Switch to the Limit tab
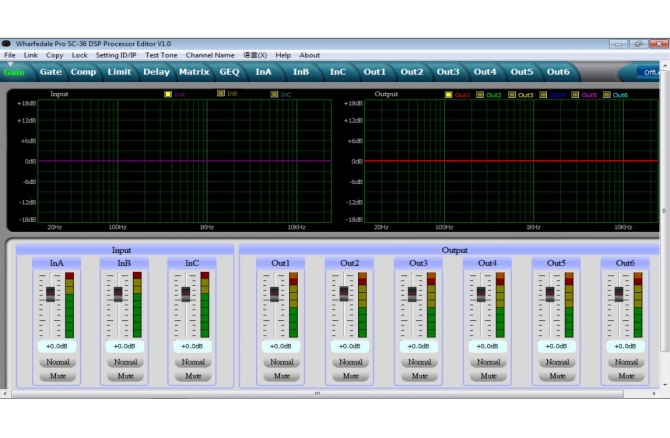The height and width of the screenshot is (438, 670). 119,72
